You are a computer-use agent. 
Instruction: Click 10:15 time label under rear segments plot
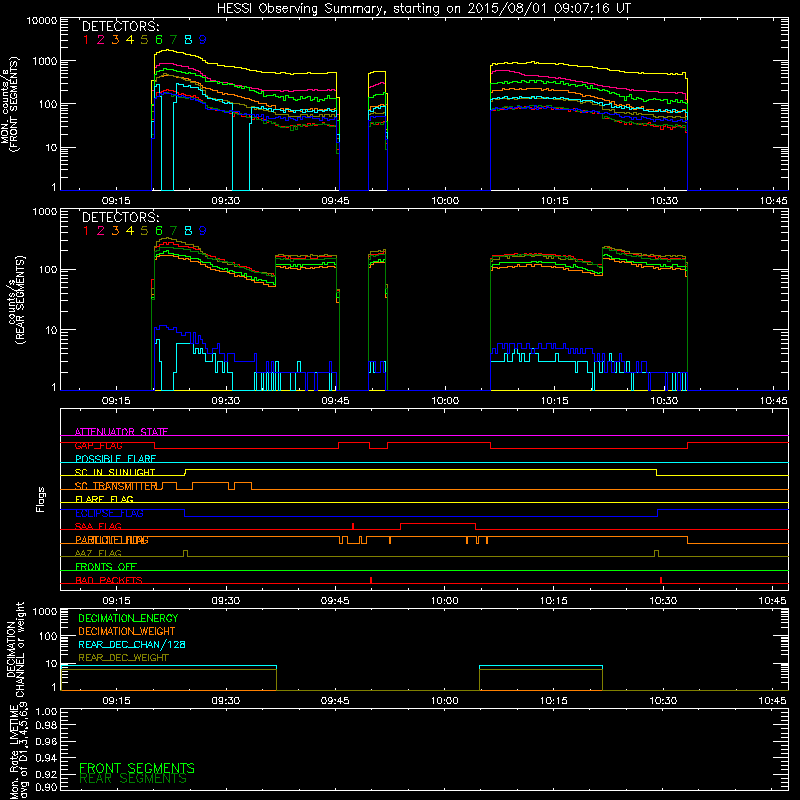[x=554, y=401]
